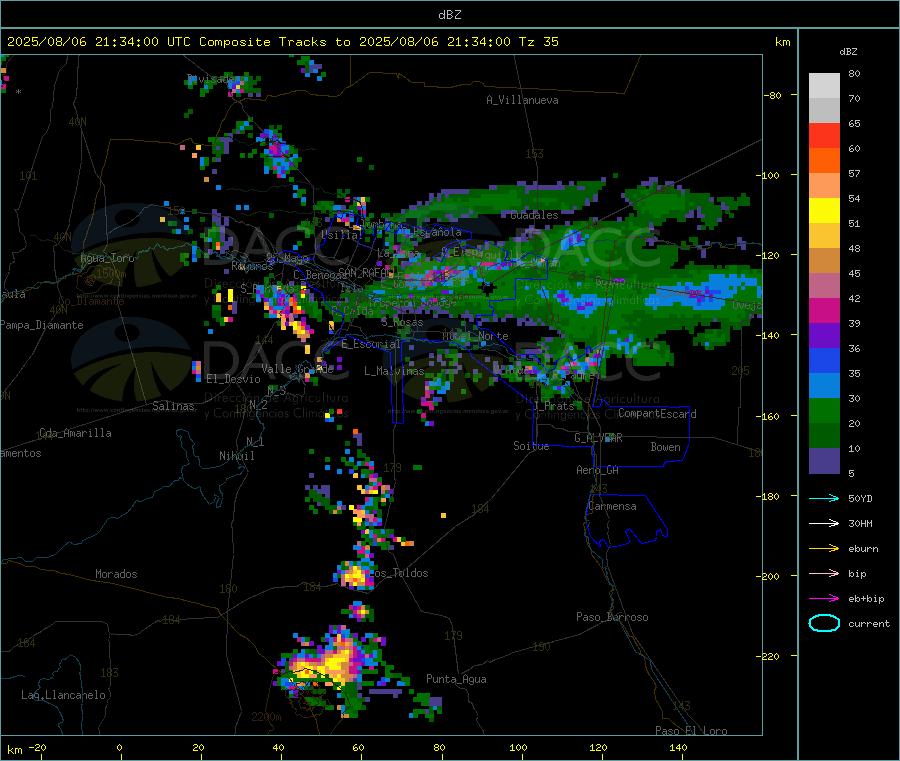Click the white 80 dBZ color swatch

824,86
